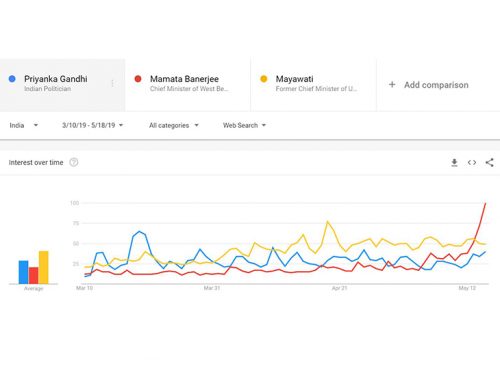
Task: Click the blue Priyanka Gandhi average bar
Action: pos(23,272)
